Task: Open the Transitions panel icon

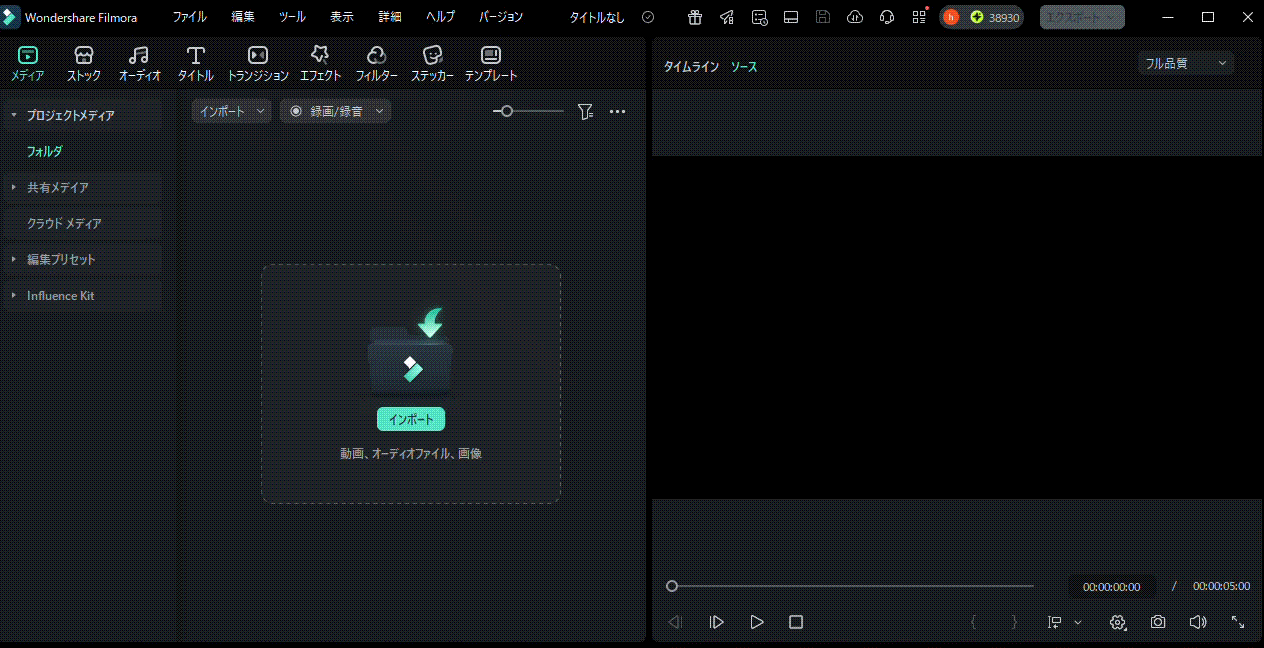Action: pos(258,56)
